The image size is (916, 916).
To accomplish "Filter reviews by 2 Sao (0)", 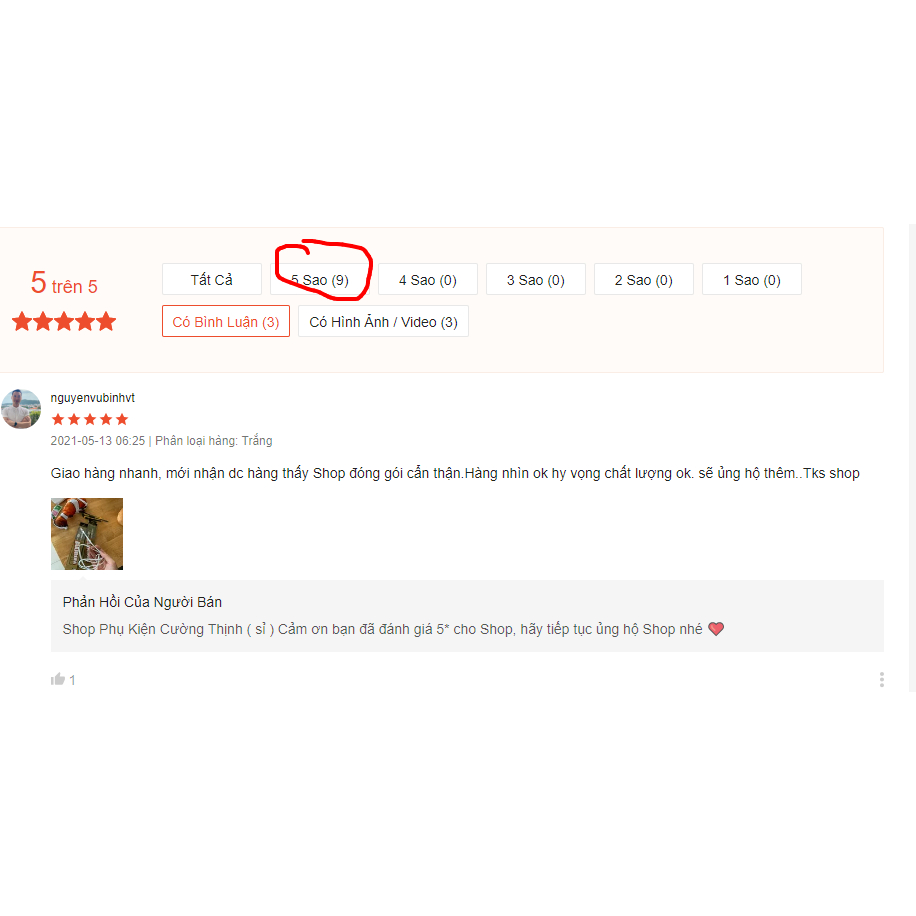I will [644, 279].
